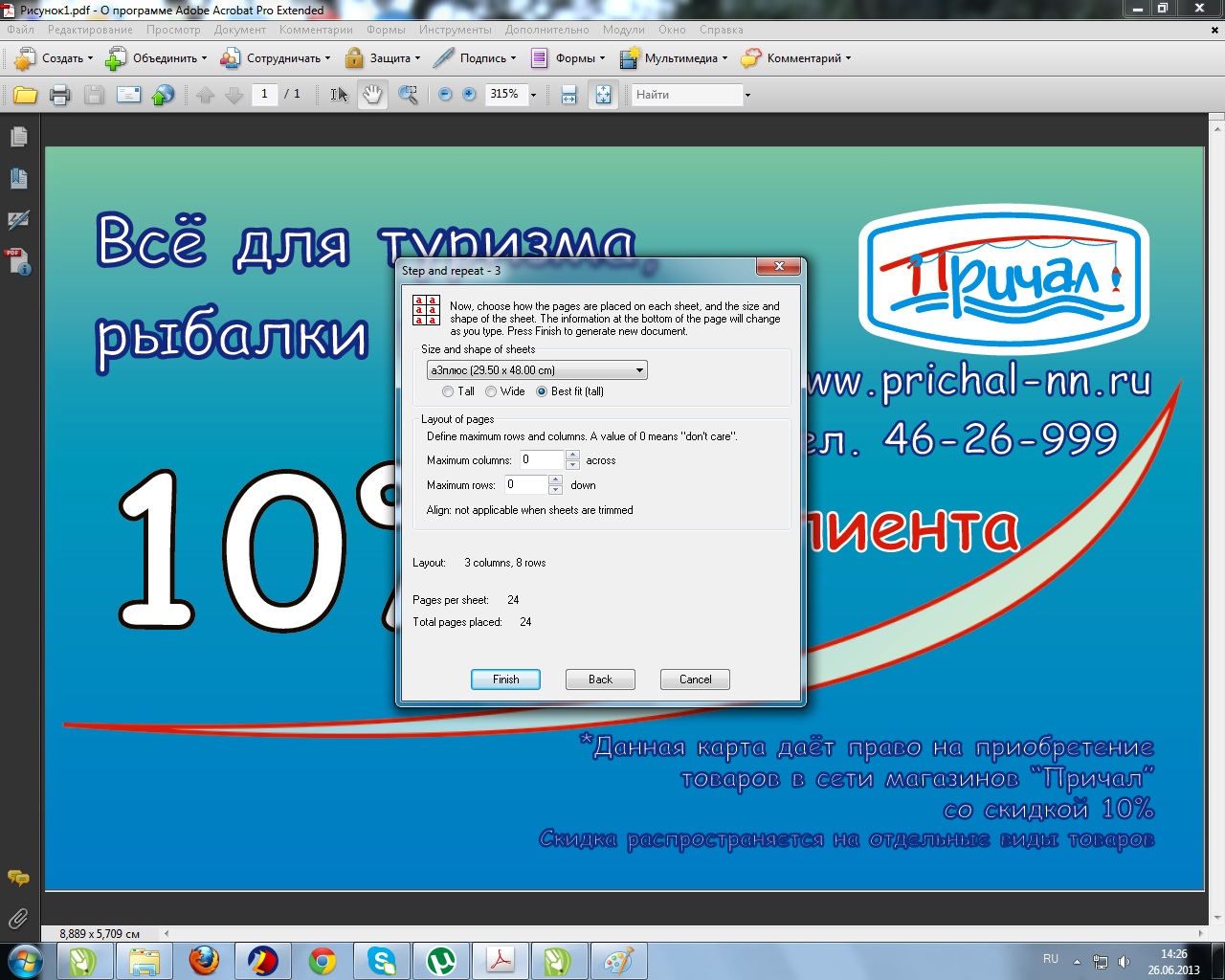The width and height of the screenshot is (1225, 980).
Task: Click the zoom in plus icon
Action: (469, 95)
